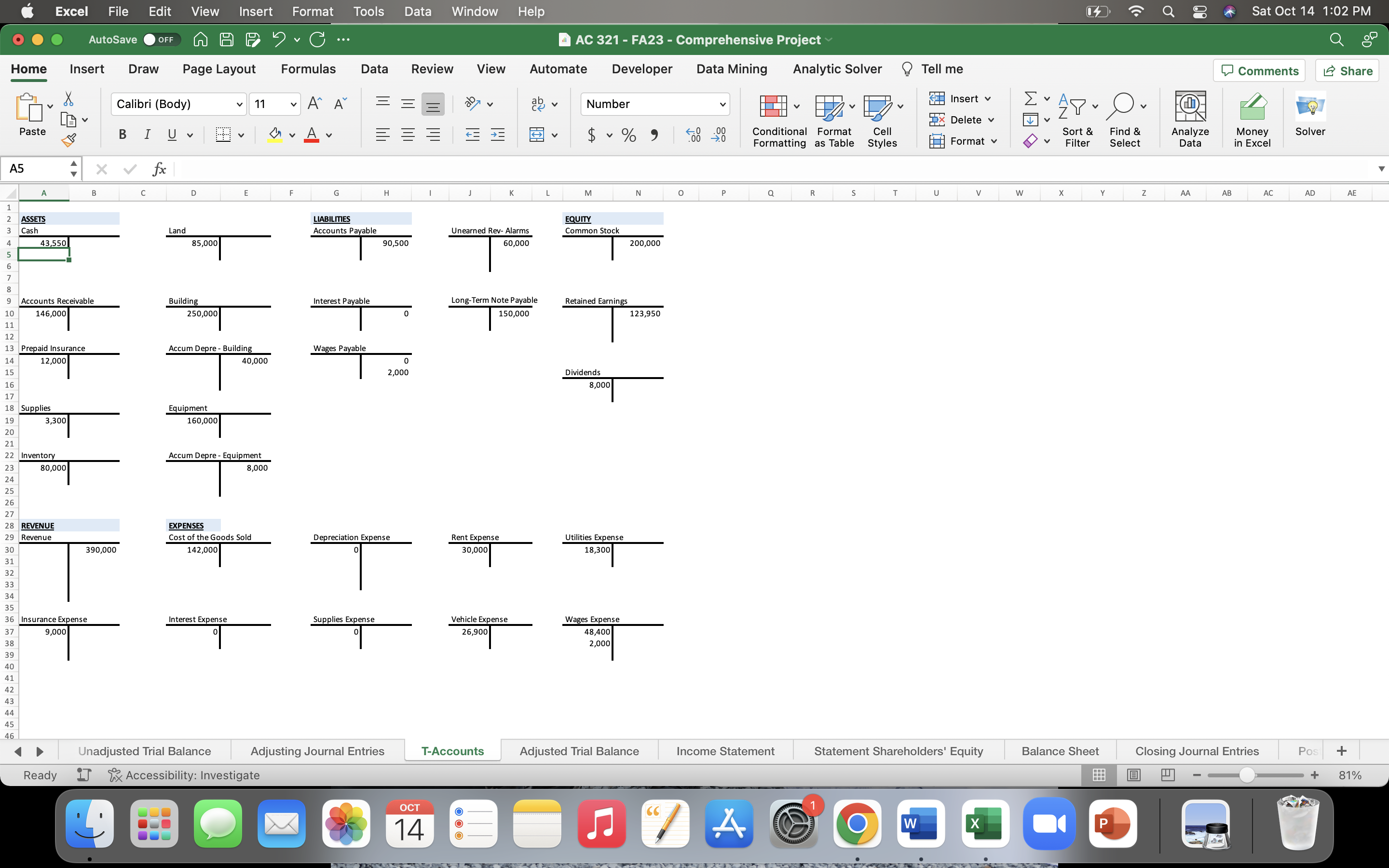Switch to the Formulas ribbon tab
The width and height of the screenshot is (1389, 868).
(x=308, y=69)
